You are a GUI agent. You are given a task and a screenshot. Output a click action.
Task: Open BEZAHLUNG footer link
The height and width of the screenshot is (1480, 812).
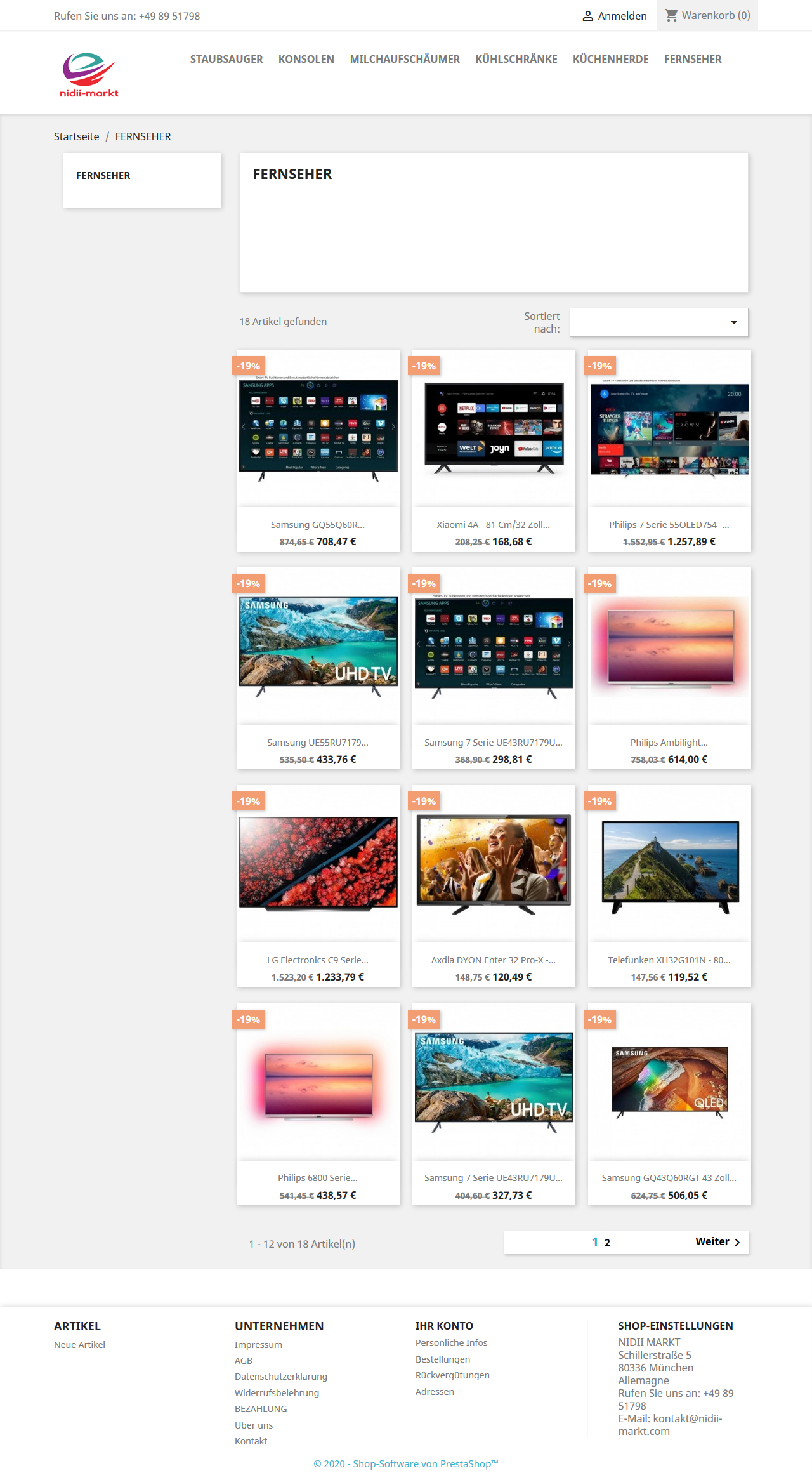261,1409
